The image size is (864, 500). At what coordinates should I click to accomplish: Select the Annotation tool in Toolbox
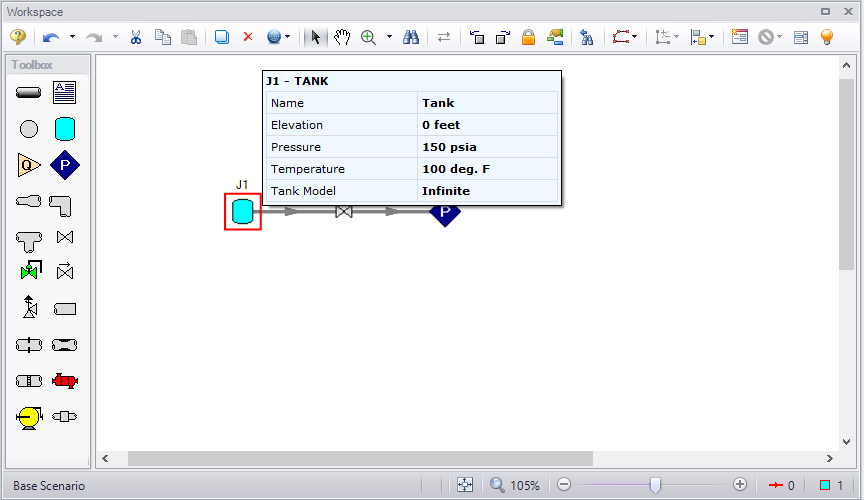[x=65, y=93]
